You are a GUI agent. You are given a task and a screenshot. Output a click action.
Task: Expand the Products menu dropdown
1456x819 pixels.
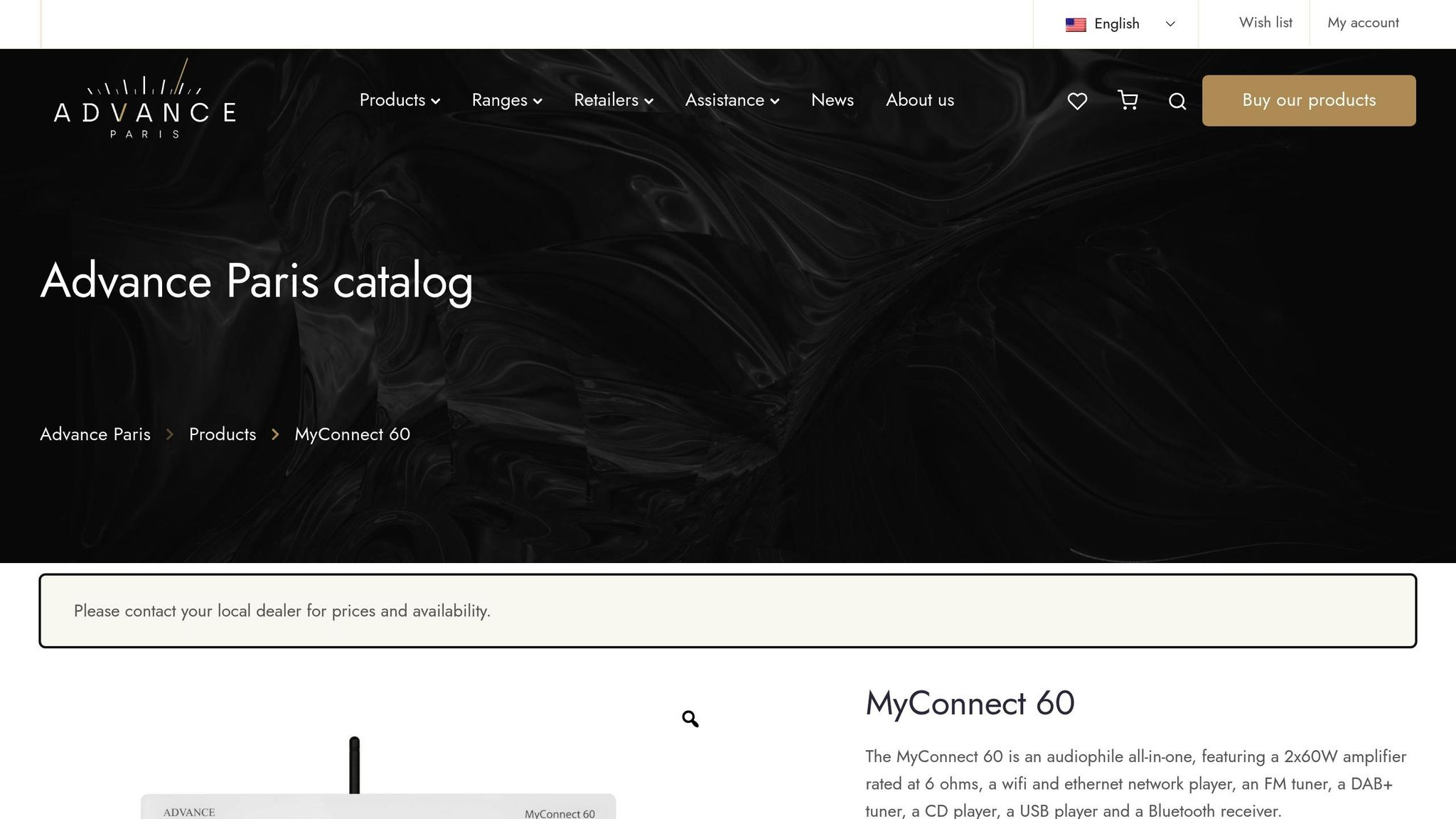(400, 100)
